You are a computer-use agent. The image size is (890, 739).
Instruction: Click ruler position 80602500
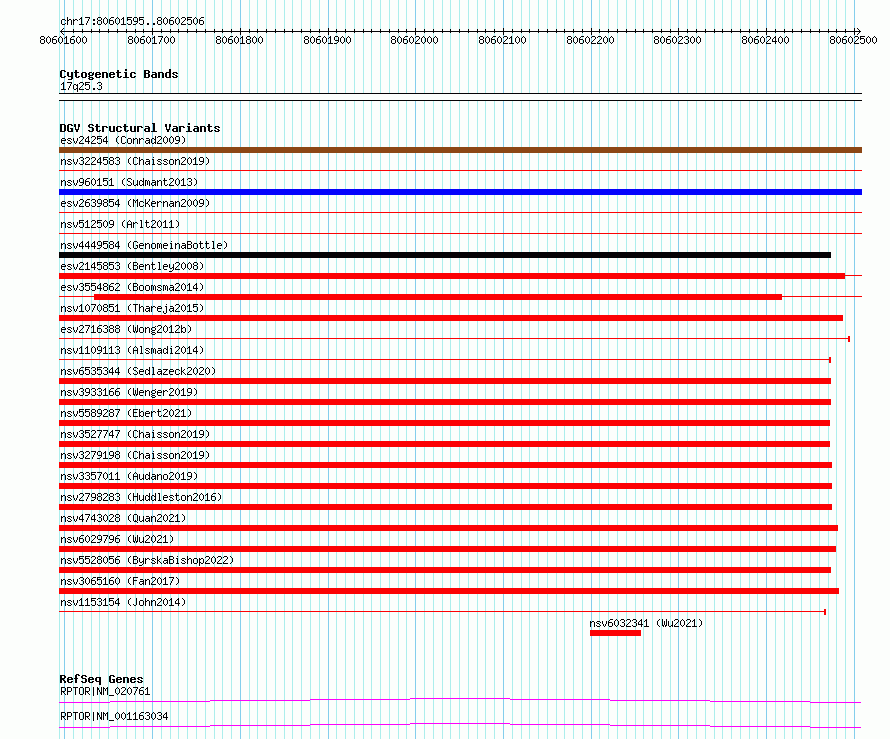(853, 40)
